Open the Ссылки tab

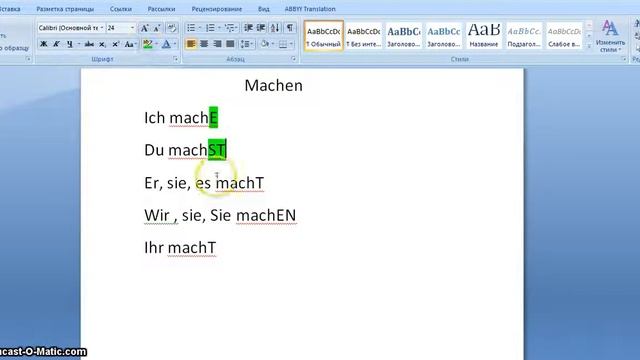click(121, 9)
